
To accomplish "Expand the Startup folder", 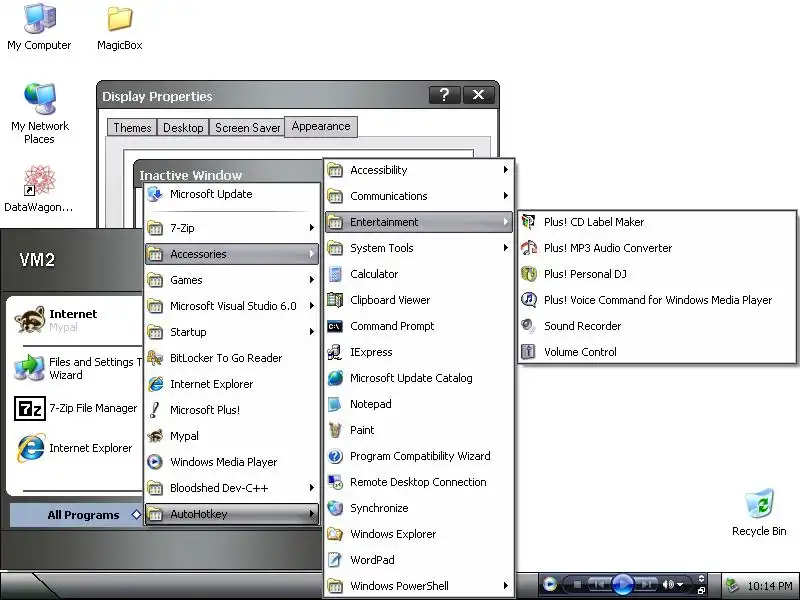I will [232, 332].
